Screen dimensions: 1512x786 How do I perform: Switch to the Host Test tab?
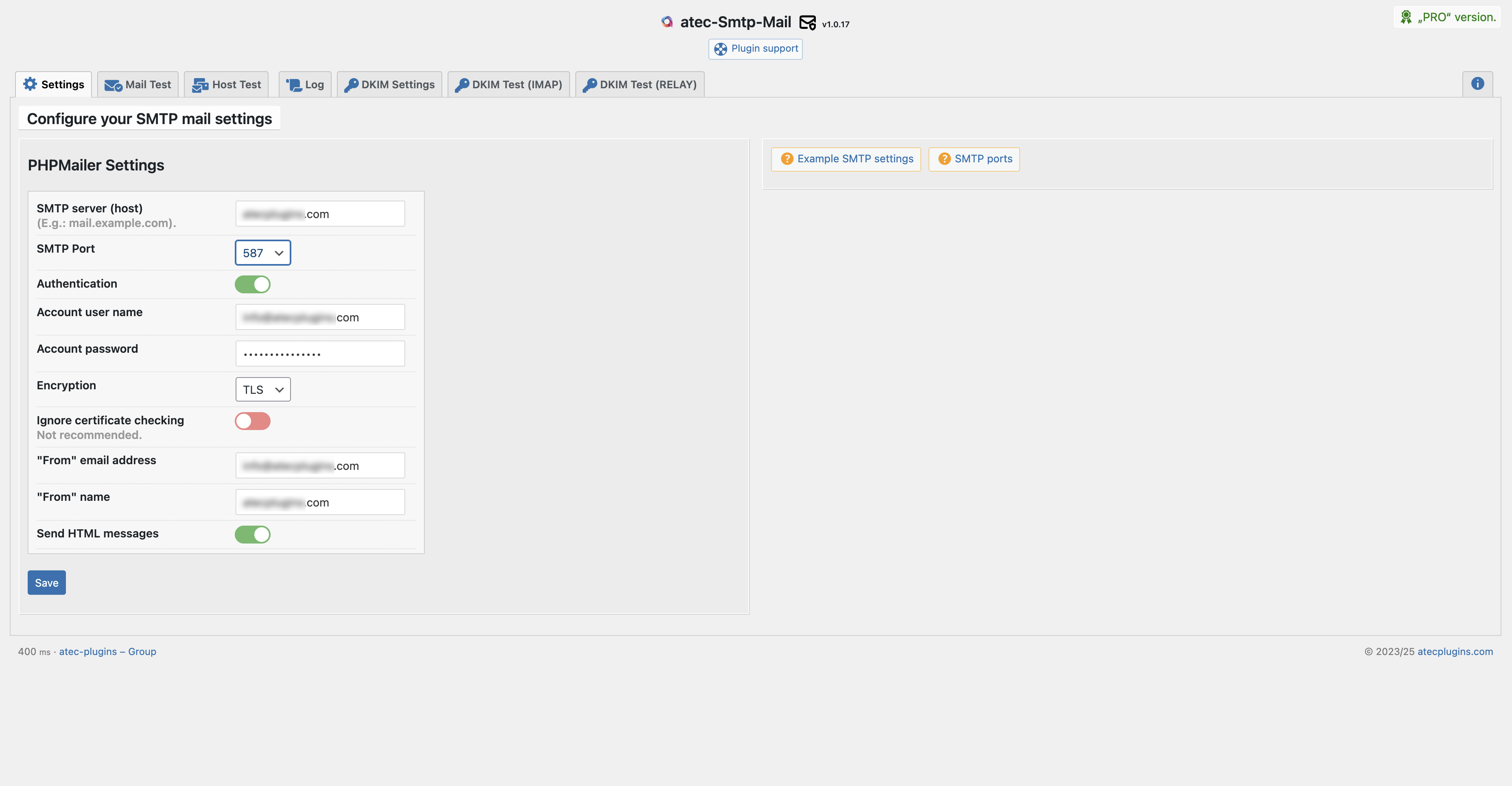click(x=226, y=85)
